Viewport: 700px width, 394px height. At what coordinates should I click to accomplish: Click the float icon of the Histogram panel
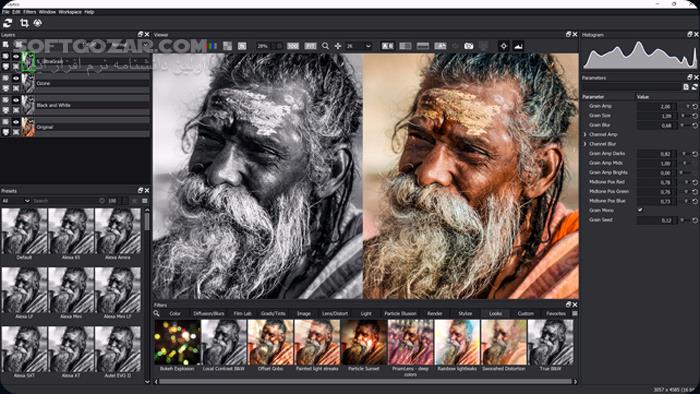690,34
